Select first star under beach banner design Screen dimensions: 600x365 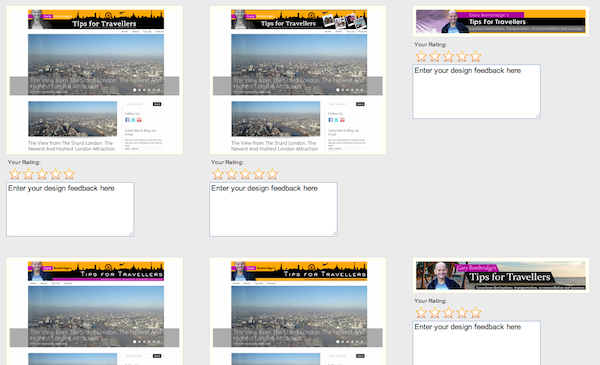coord(421,313)
